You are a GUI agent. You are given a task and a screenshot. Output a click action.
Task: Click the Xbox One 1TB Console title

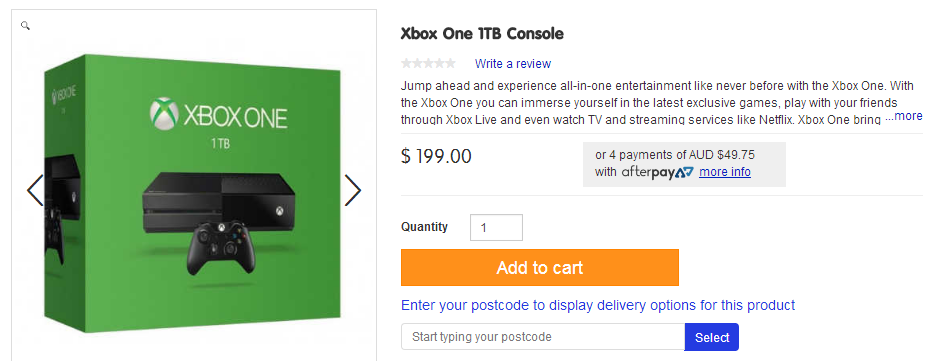(482, 34)
